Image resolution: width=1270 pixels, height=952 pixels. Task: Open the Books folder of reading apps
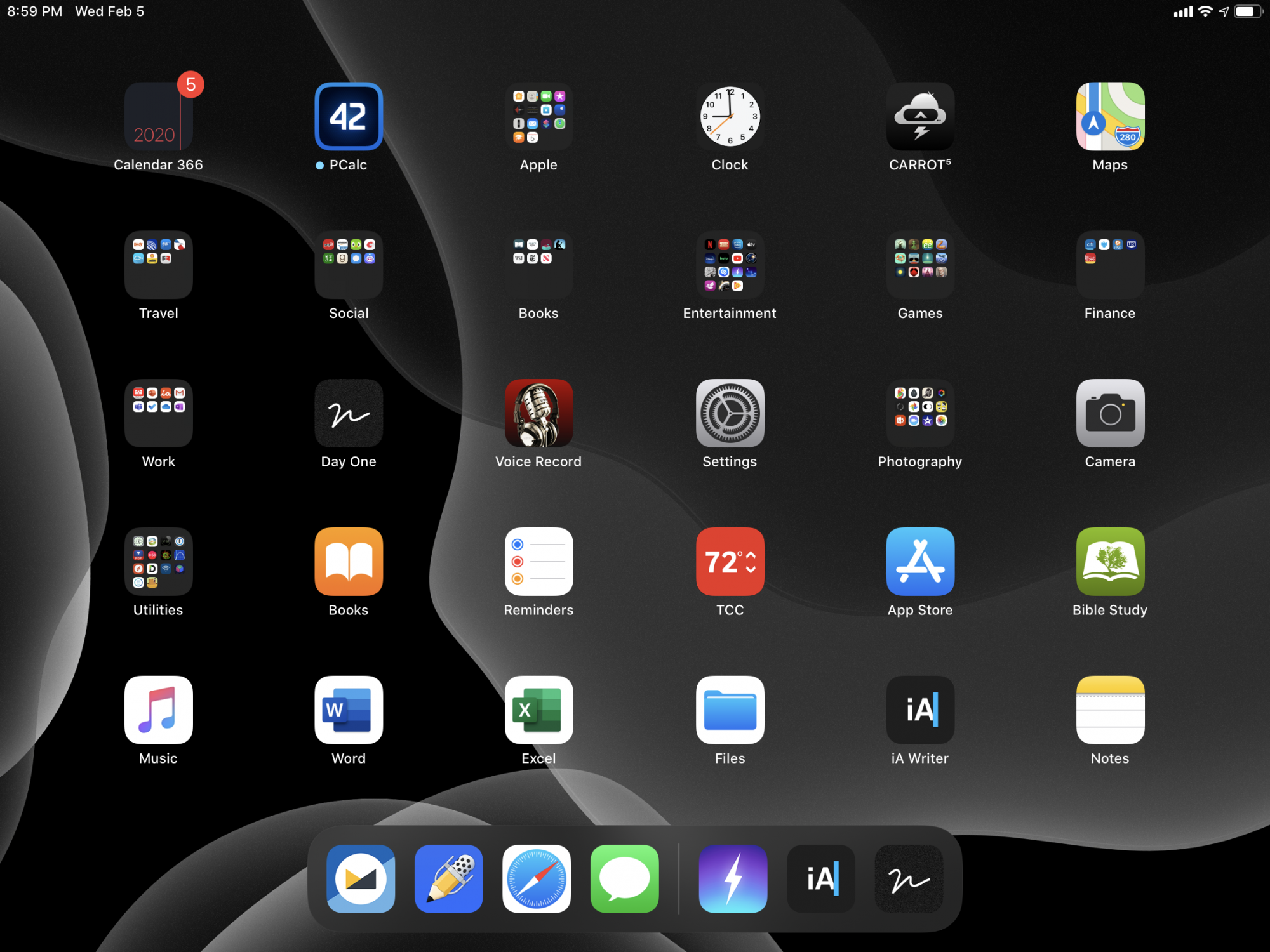(x=539, y=265)
